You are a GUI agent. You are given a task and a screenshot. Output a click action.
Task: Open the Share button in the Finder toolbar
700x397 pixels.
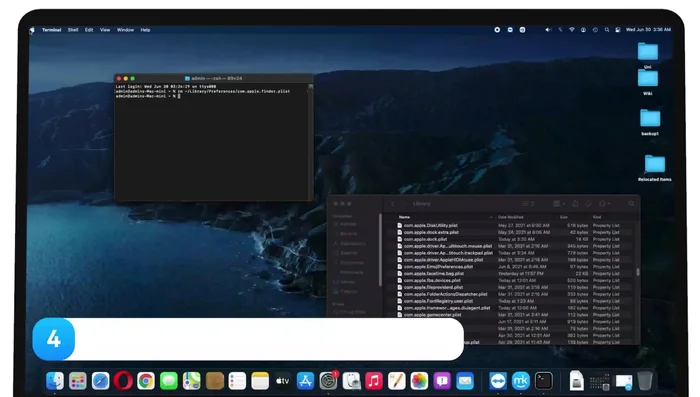coord(575,204)
